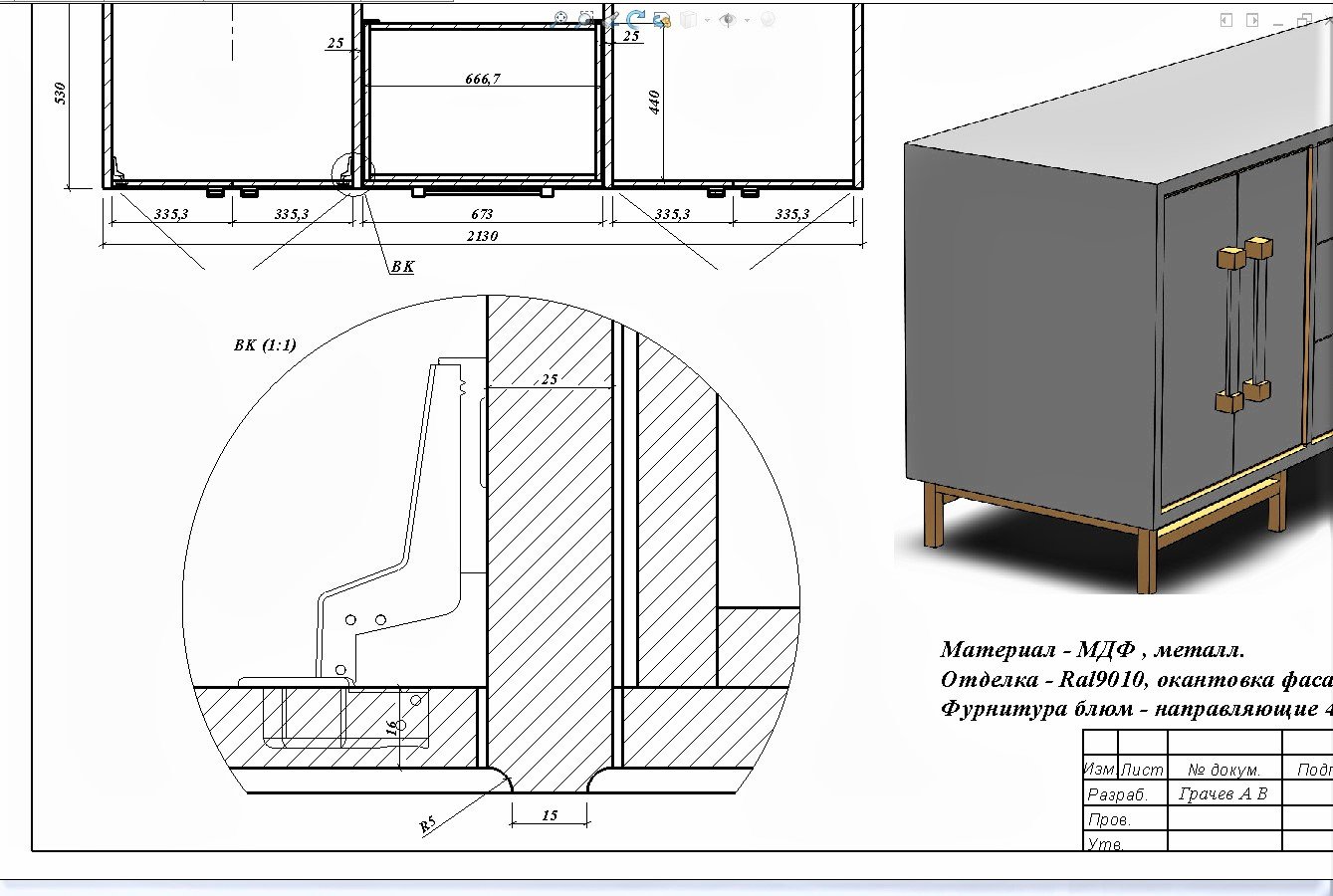Click the Zoom to Fit icon
The height and width of the screenshot is (896, 1333).
point(560,19)
